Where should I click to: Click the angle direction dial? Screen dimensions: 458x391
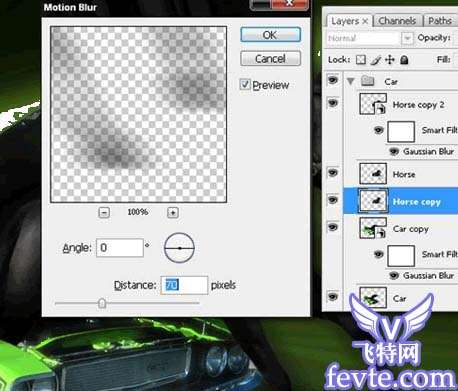click(179, 248)
